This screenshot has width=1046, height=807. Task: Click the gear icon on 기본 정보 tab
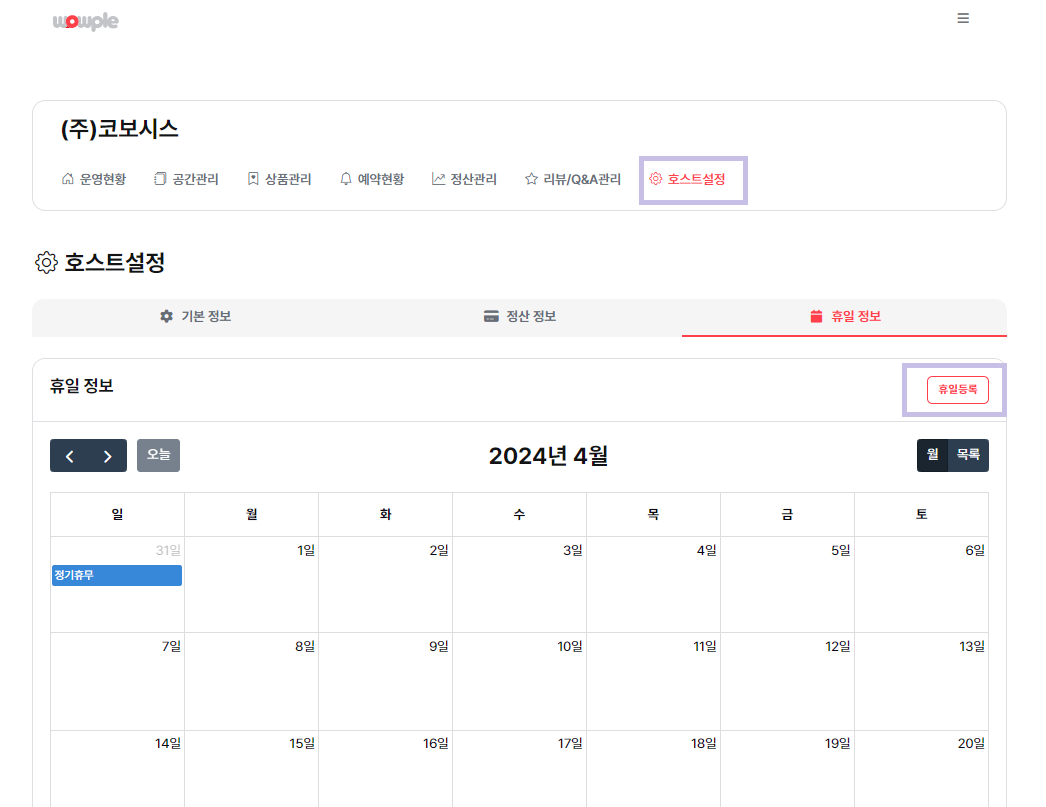[x=166, y=316]
